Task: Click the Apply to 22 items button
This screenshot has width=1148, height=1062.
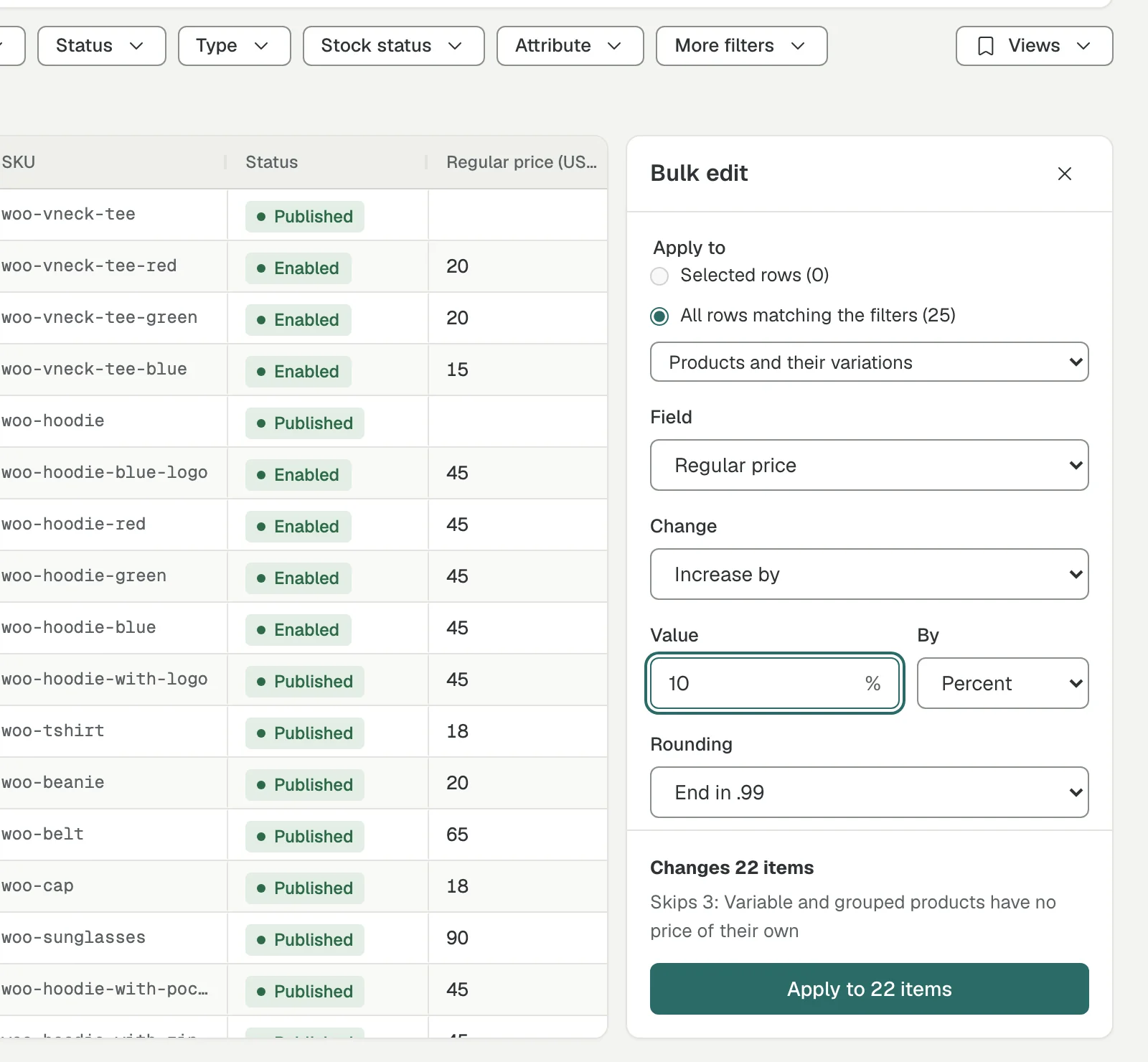Action: coord(869,989)
